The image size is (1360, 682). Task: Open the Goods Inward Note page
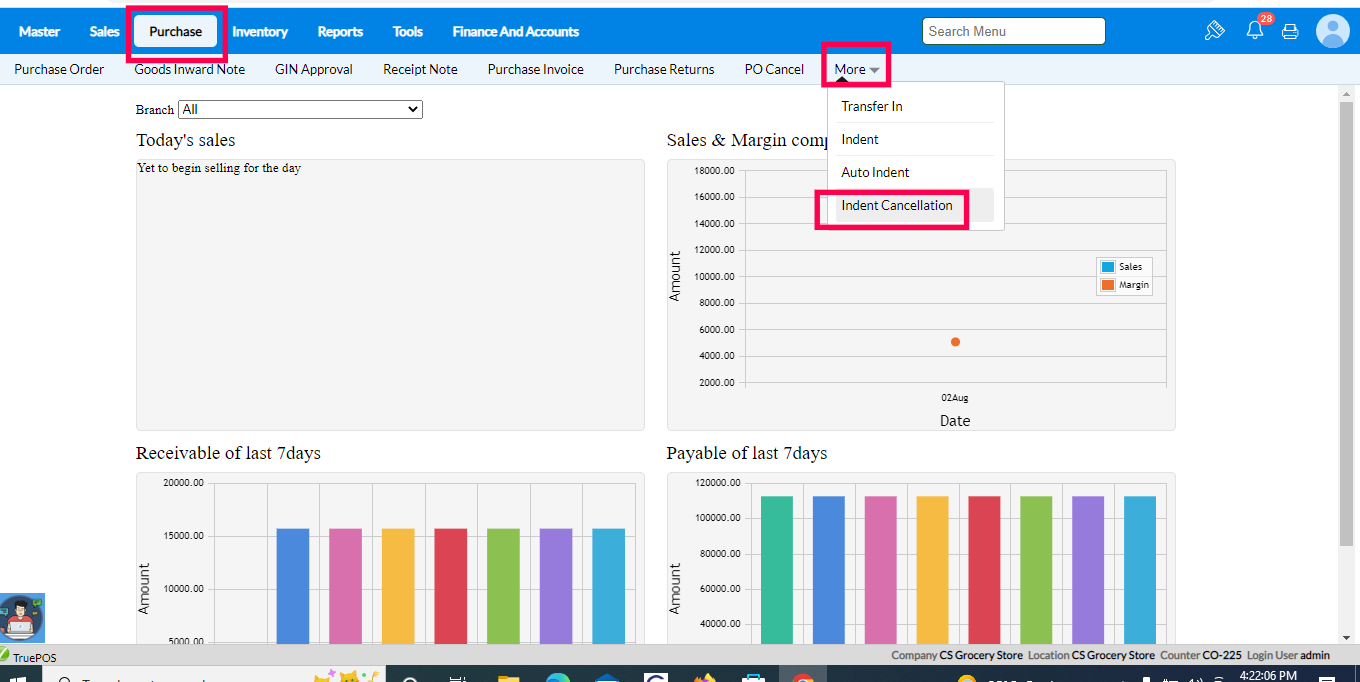pos(189,69)
